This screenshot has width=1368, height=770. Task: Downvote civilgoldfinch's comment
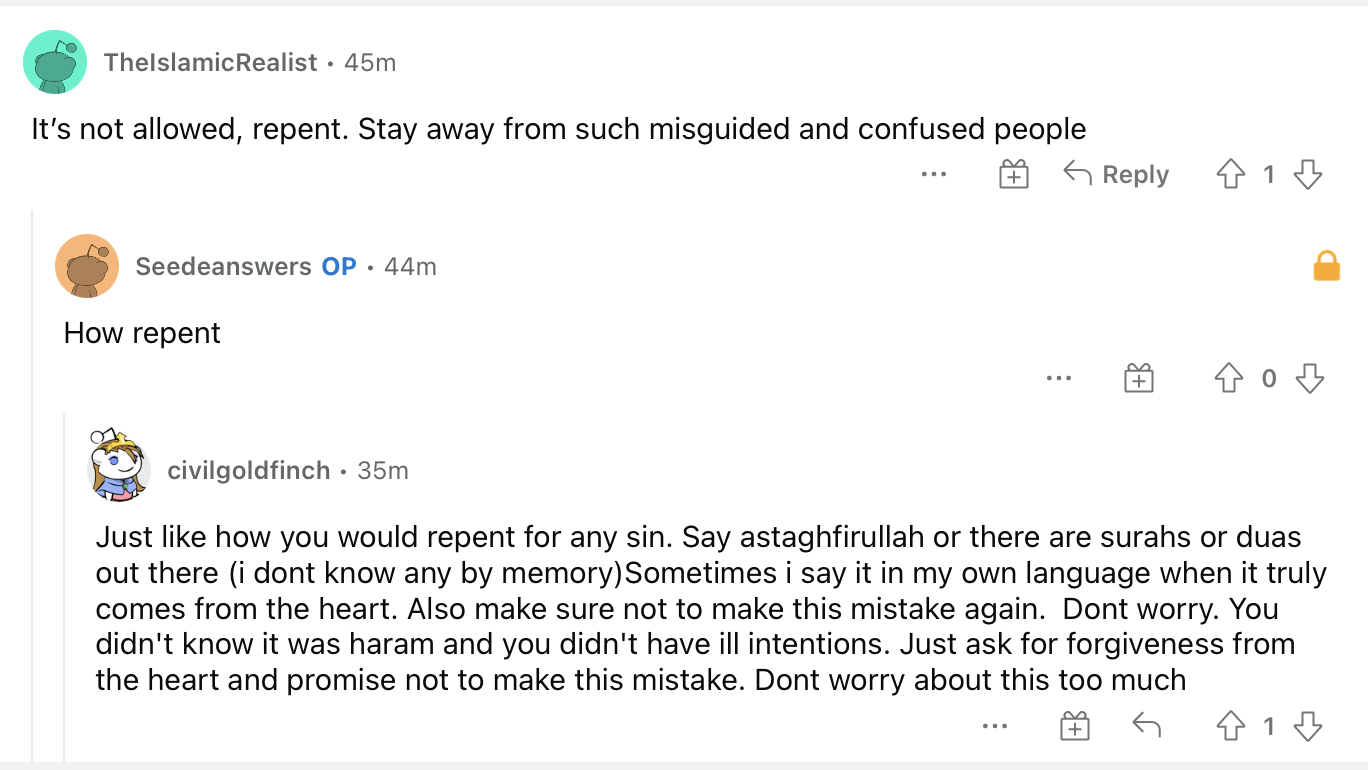pos(1308,727)
